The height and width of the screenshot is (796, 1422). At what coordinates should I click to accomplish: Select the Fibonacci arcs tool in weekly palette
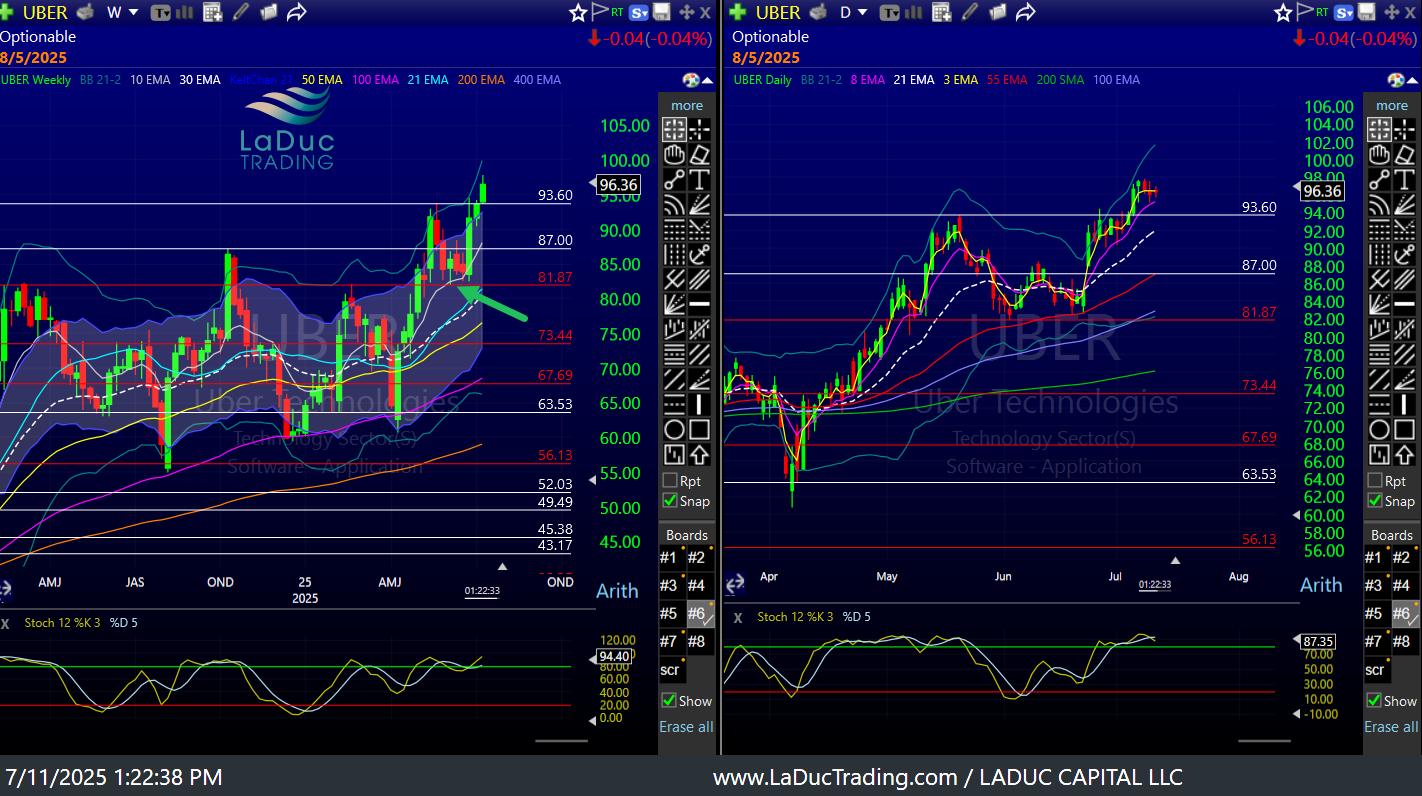(x=674, y=204)
